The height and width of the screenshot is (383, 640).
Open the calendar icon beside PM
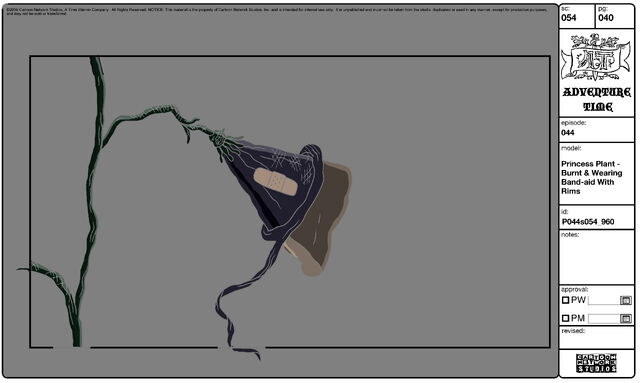tap(625, 318)
